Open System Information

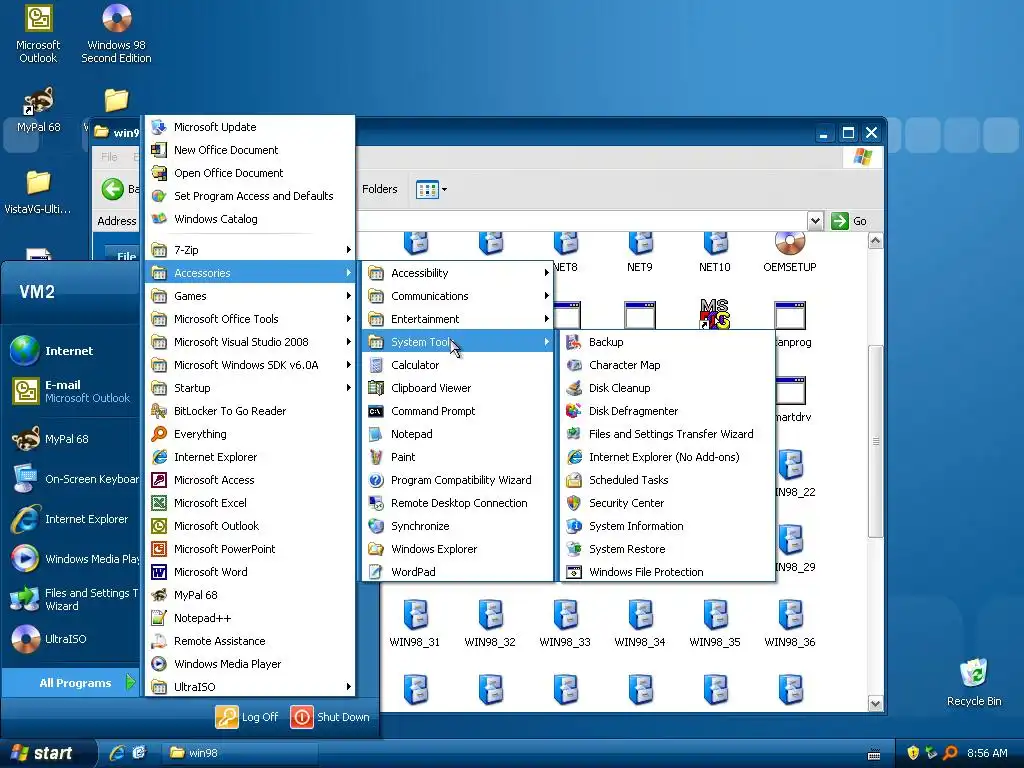click(x=667, y=526)
